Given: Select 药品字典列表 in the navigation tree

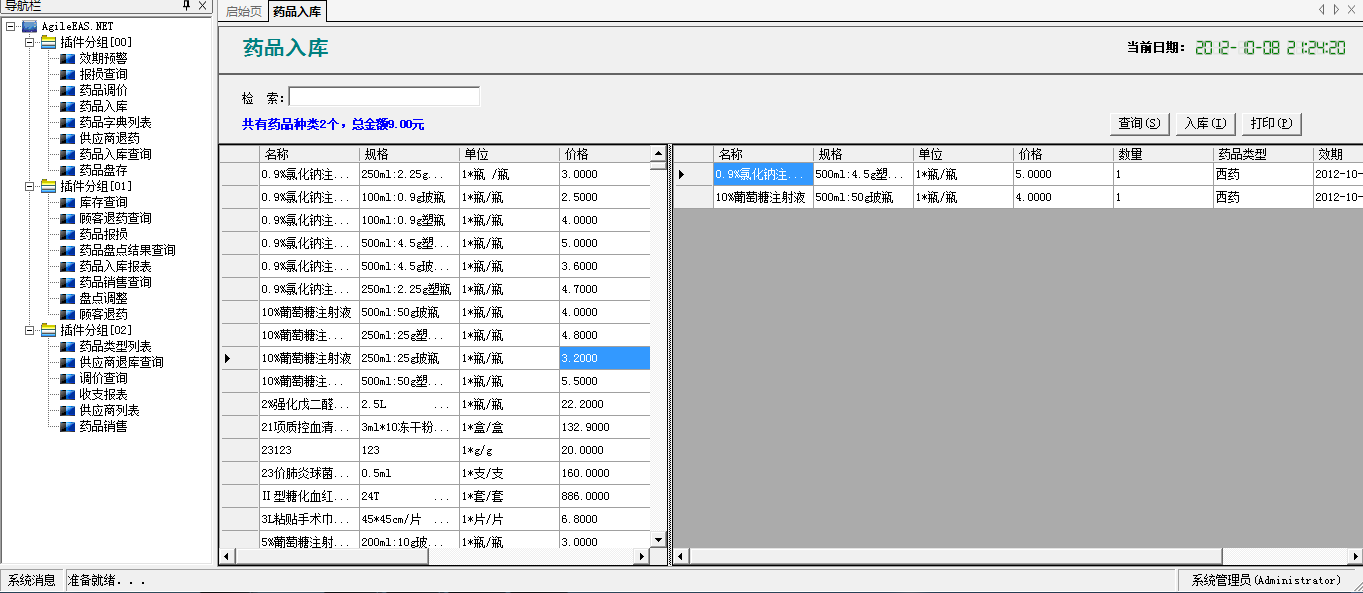Looking at the screenshot, I should click(115, 122).
